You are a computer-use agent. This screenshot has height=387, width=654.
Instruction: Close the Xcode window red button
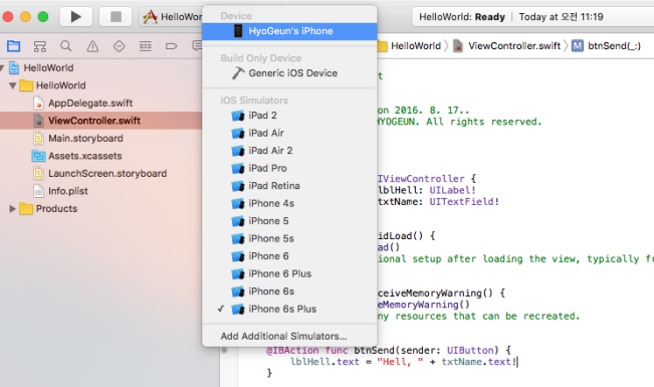click(x=8, y=17)
